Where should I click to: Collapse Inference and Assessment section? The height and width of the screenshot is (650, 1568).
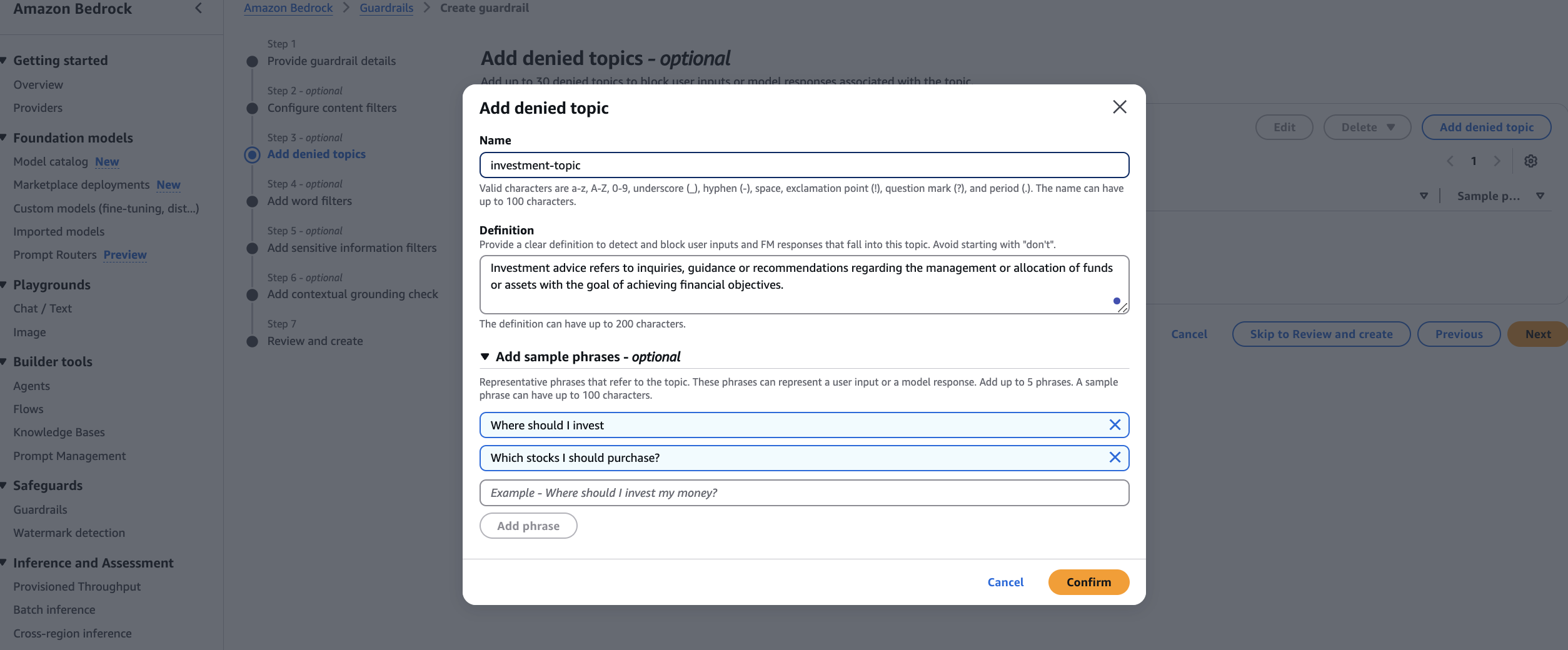(x=4, y=562)
